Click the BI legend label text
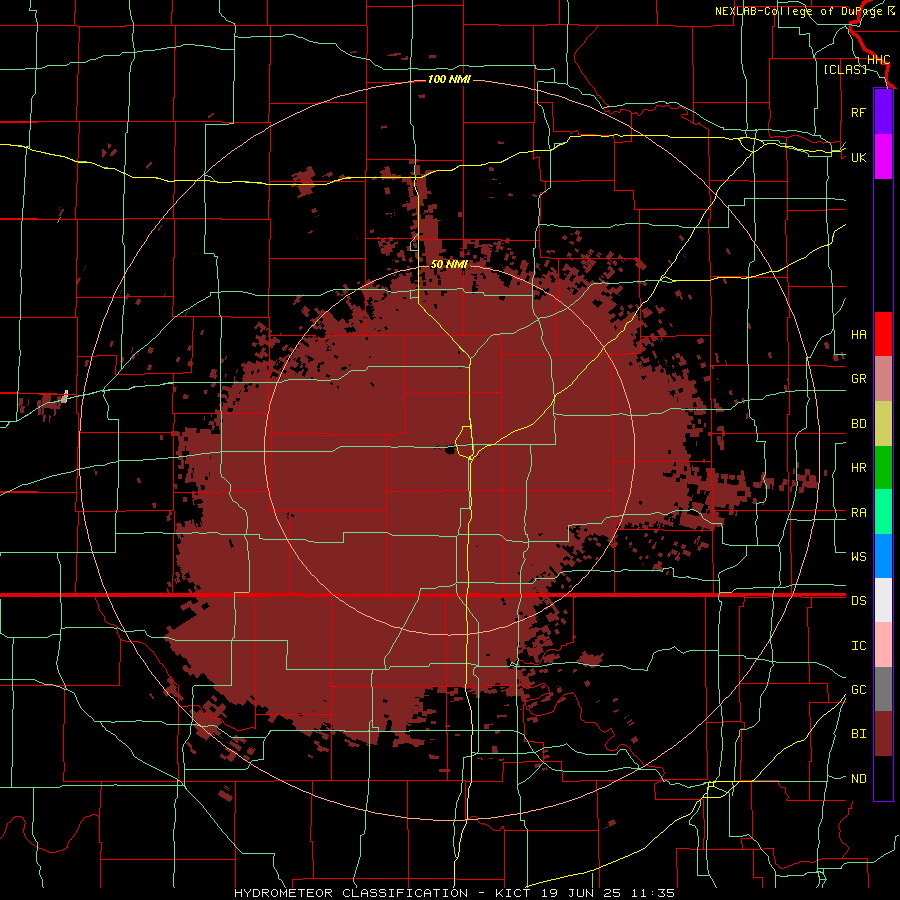Screen dimensions: 900x900 (x=859, y=734)
